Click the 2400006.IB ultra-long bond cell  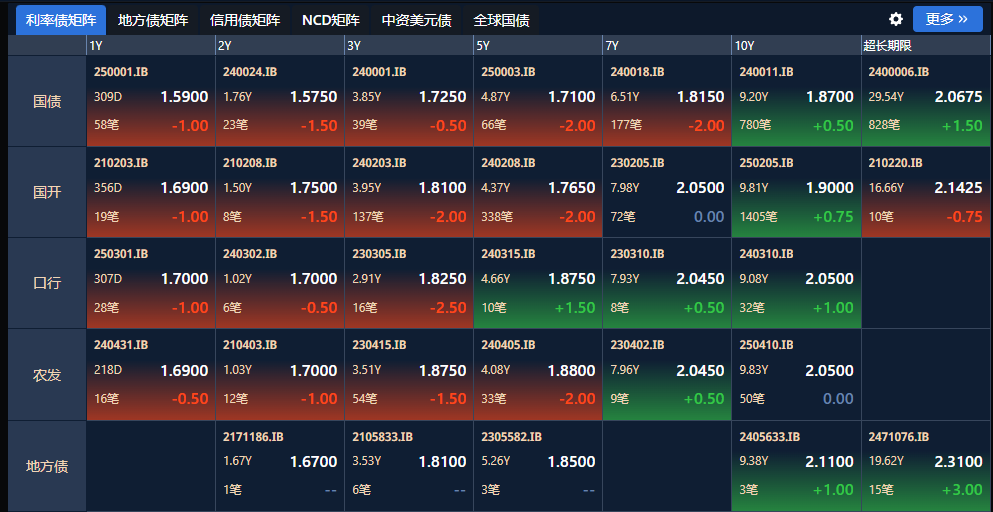coord(925,101)
